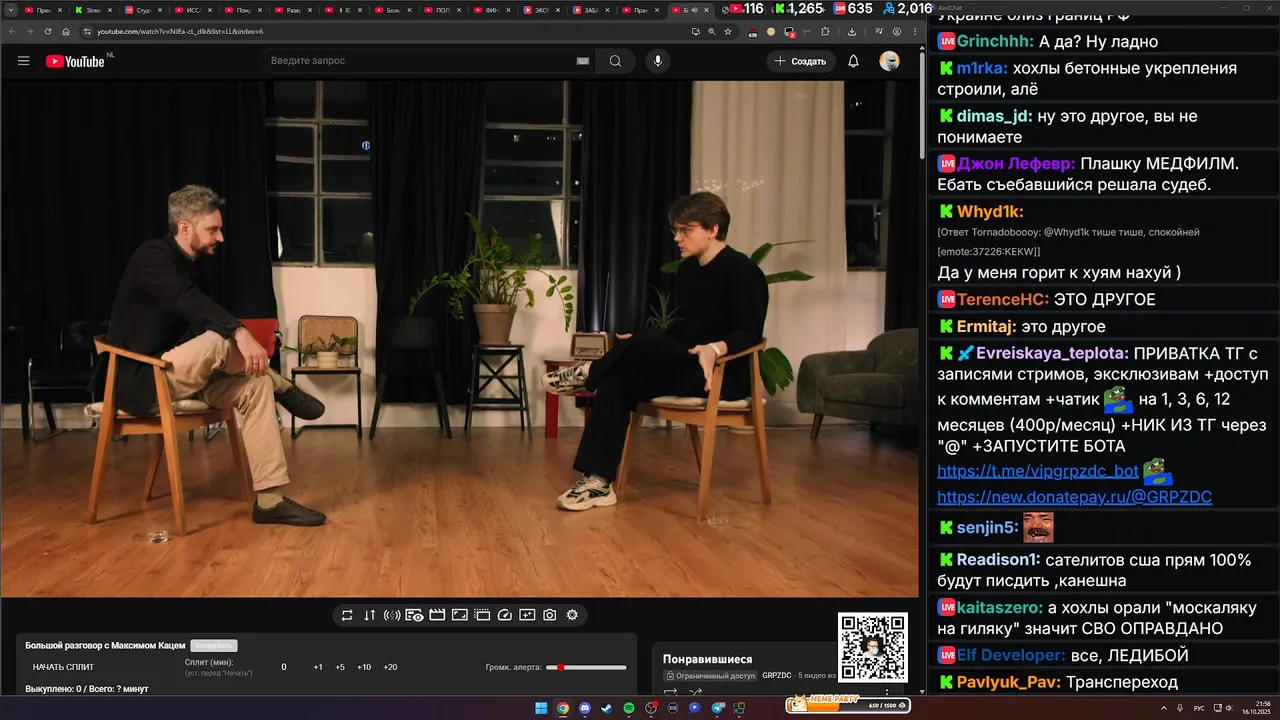This screenshot has width=1280, height=720.
Task: Open Spotify from the taskbar
Action: pyautogui.click(x=629, y=708)
